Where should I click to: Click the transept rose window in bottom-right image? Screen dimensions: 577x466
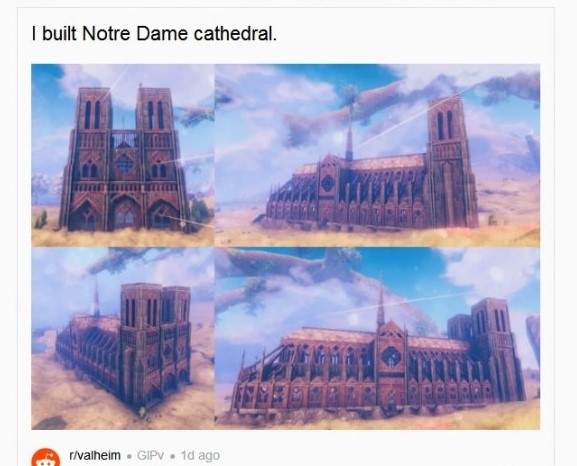(391, 356)
